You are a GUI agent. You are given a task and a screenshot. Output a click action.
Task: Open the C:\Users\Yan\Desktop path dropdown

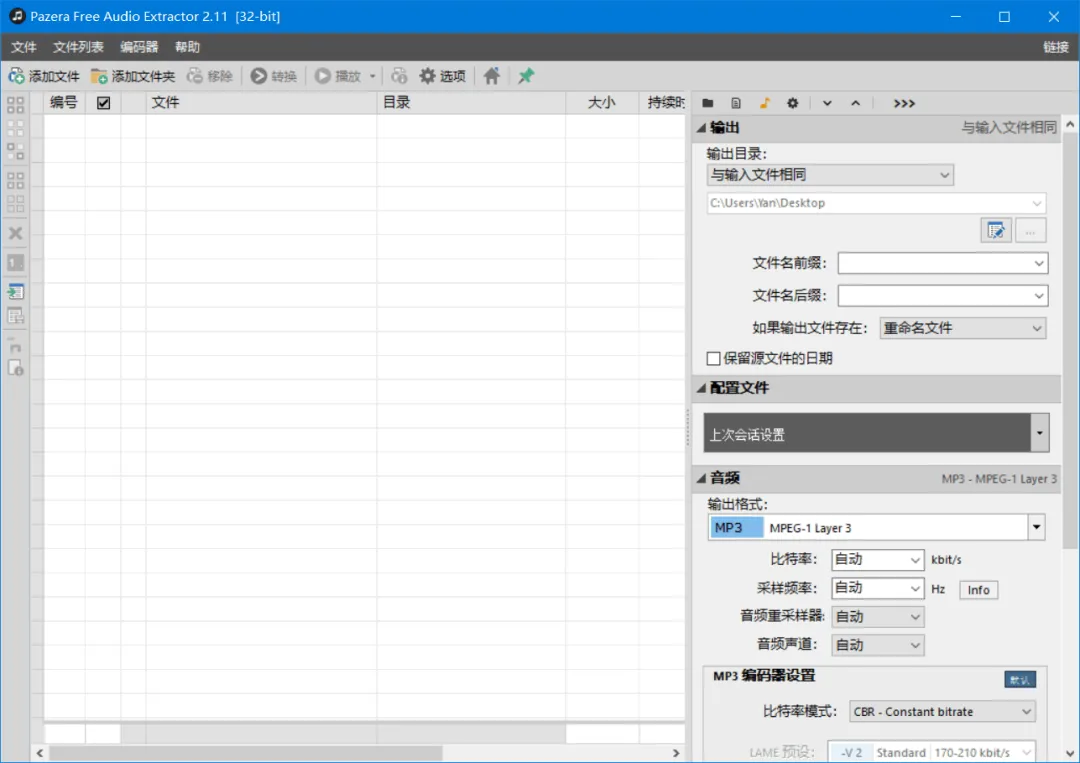(x=876, y=203)
